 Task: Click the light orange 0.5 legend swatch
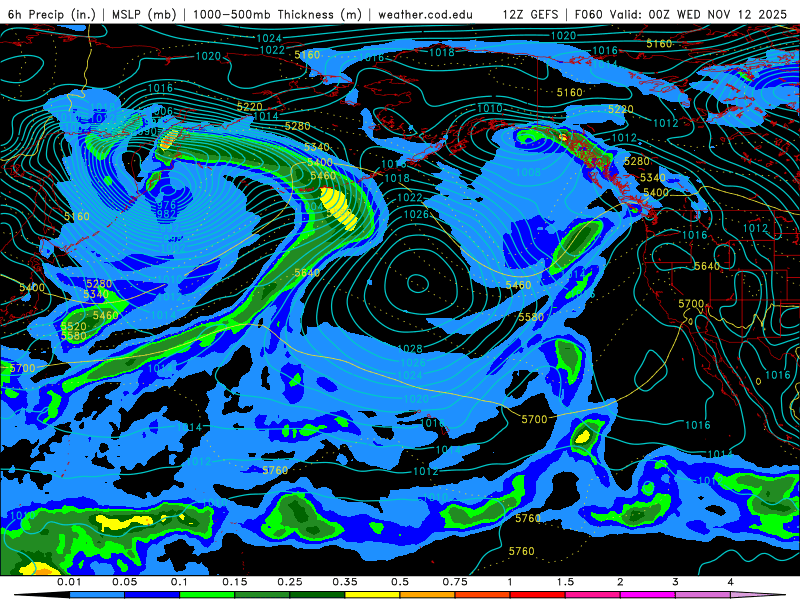pyautogui.click(x=428, y=595)
